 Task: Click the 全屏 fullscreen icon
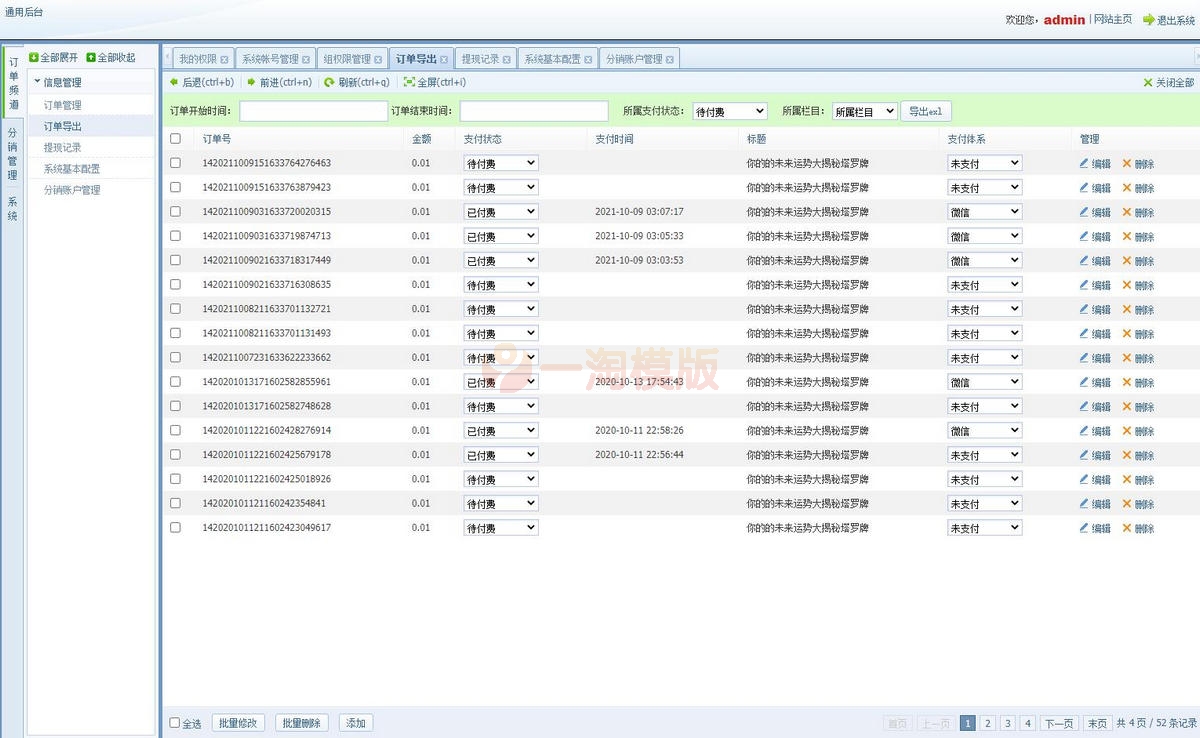pos(408,83)
